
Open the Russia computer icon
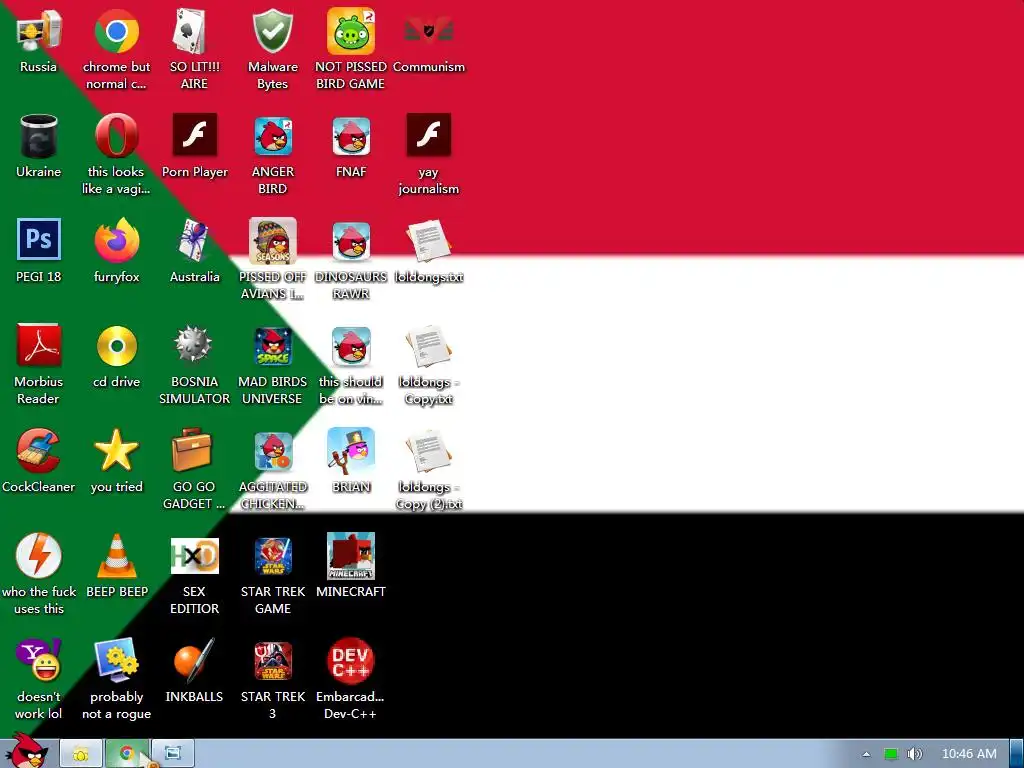click(39, 31)
